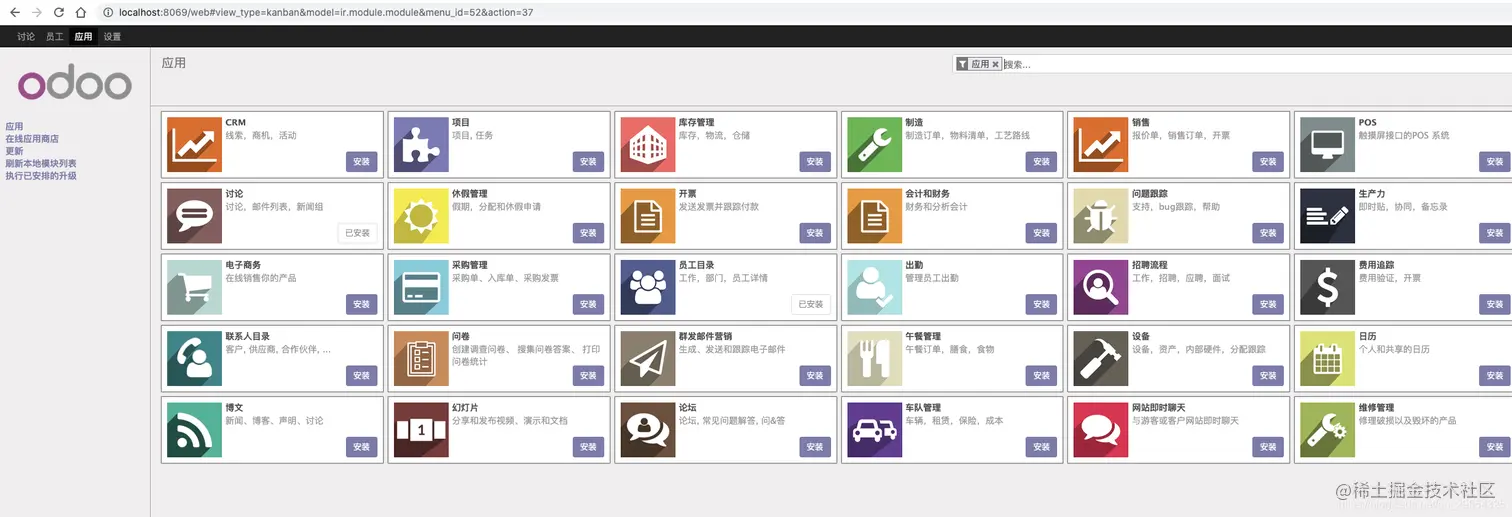Image resolution: width=1512 pixels, height=517 pixels.
Task: Click the 网站即时聊天 bubbles icon
Action: [1101, 430]
